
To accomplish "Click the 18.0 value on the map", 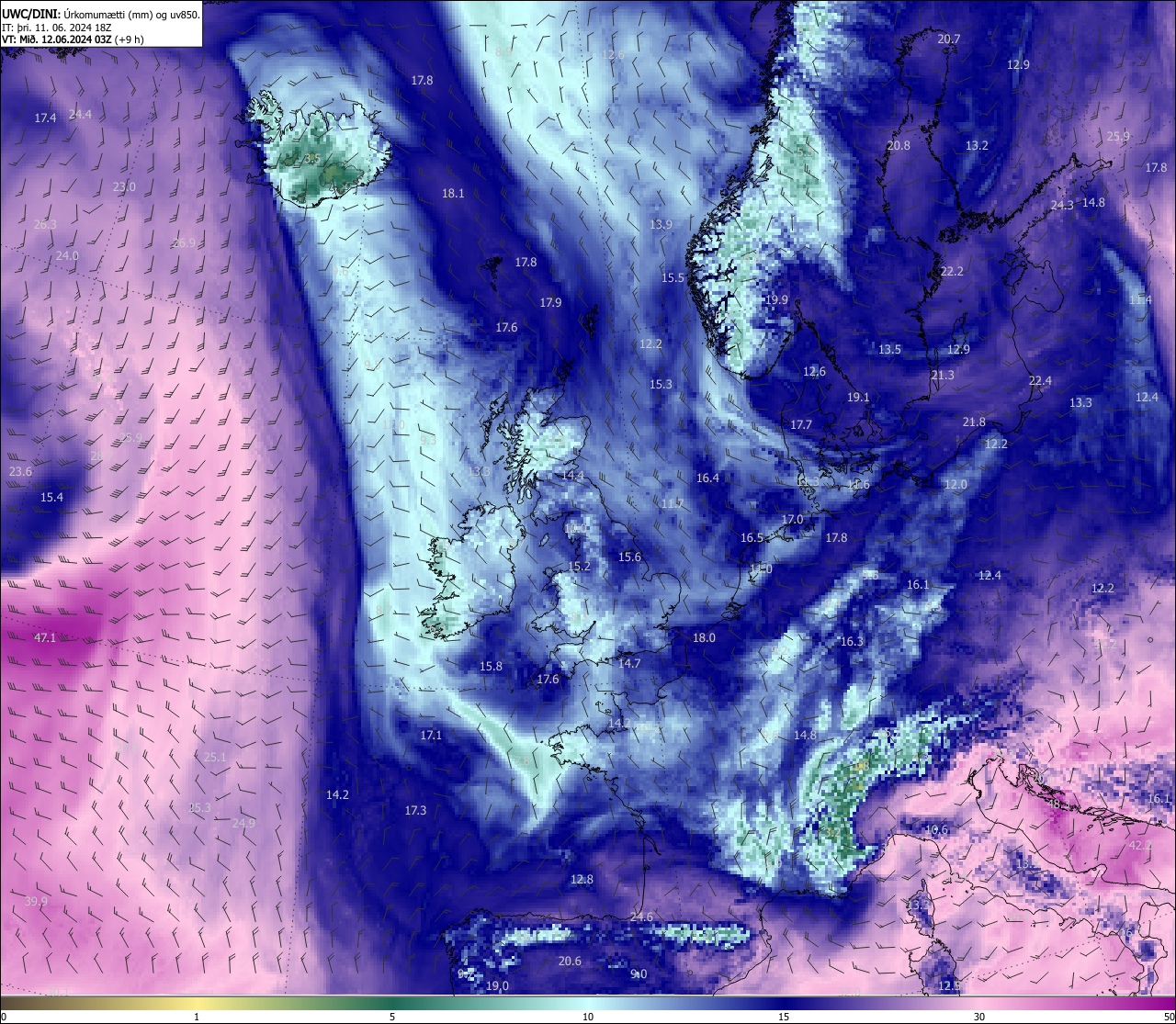I will (704, 637).
